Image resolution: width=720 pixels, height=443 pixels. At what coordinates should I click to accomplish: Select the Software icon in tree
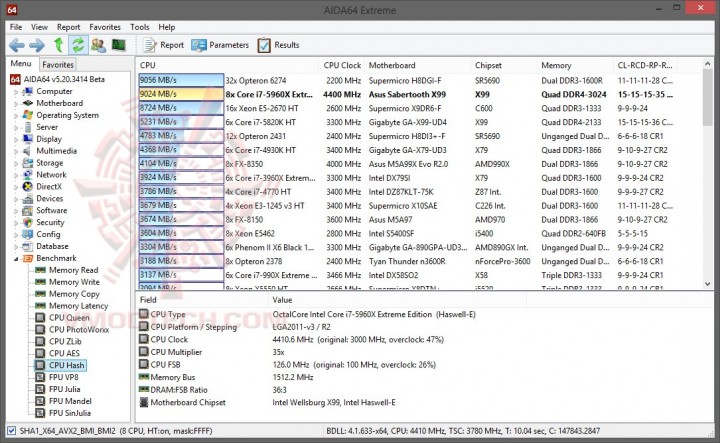pyautogui.click(x=28, y=210)
